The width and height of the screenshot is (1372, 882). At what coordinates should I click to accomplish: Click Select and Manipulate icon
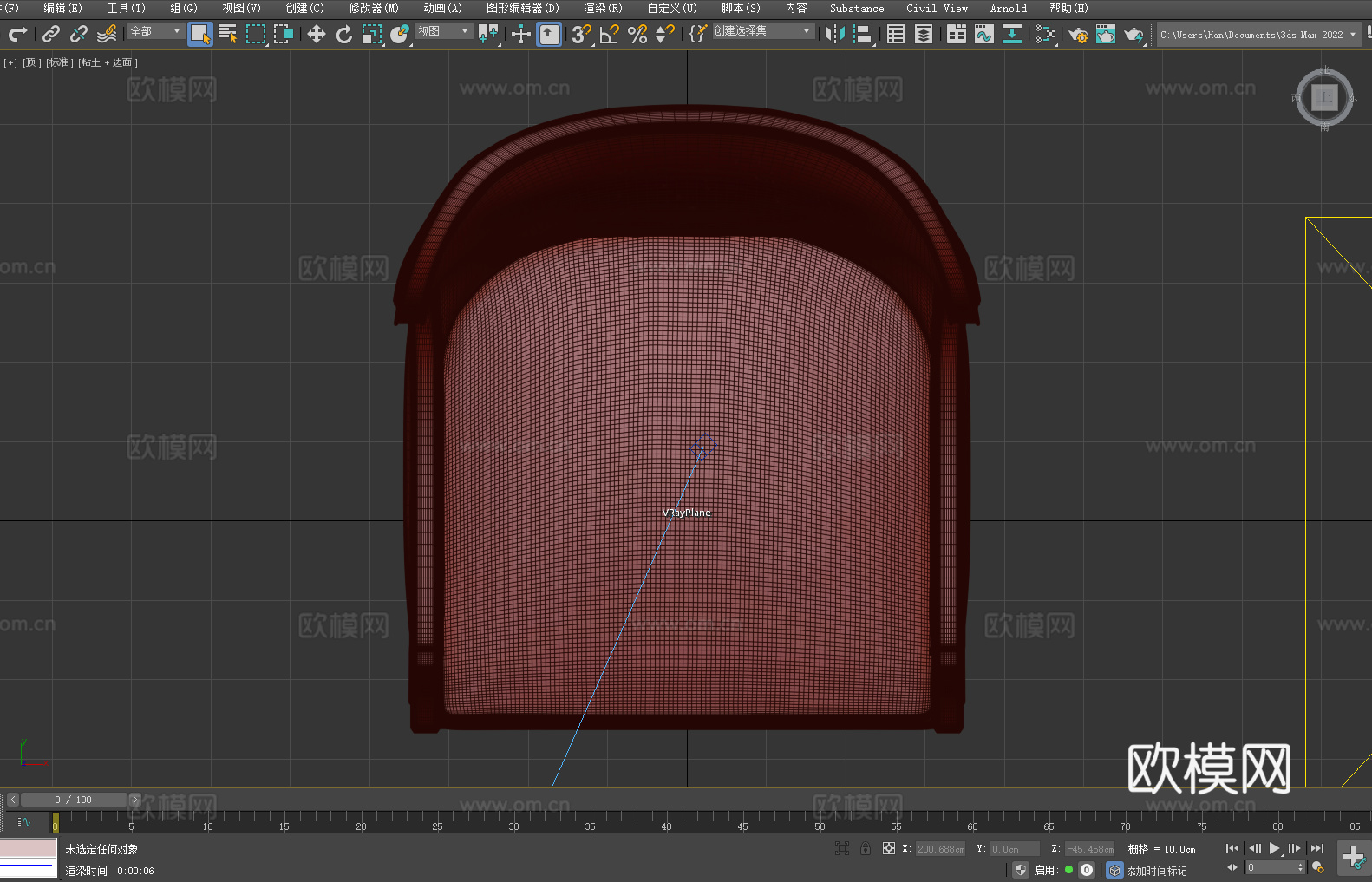tap(521, 34)
